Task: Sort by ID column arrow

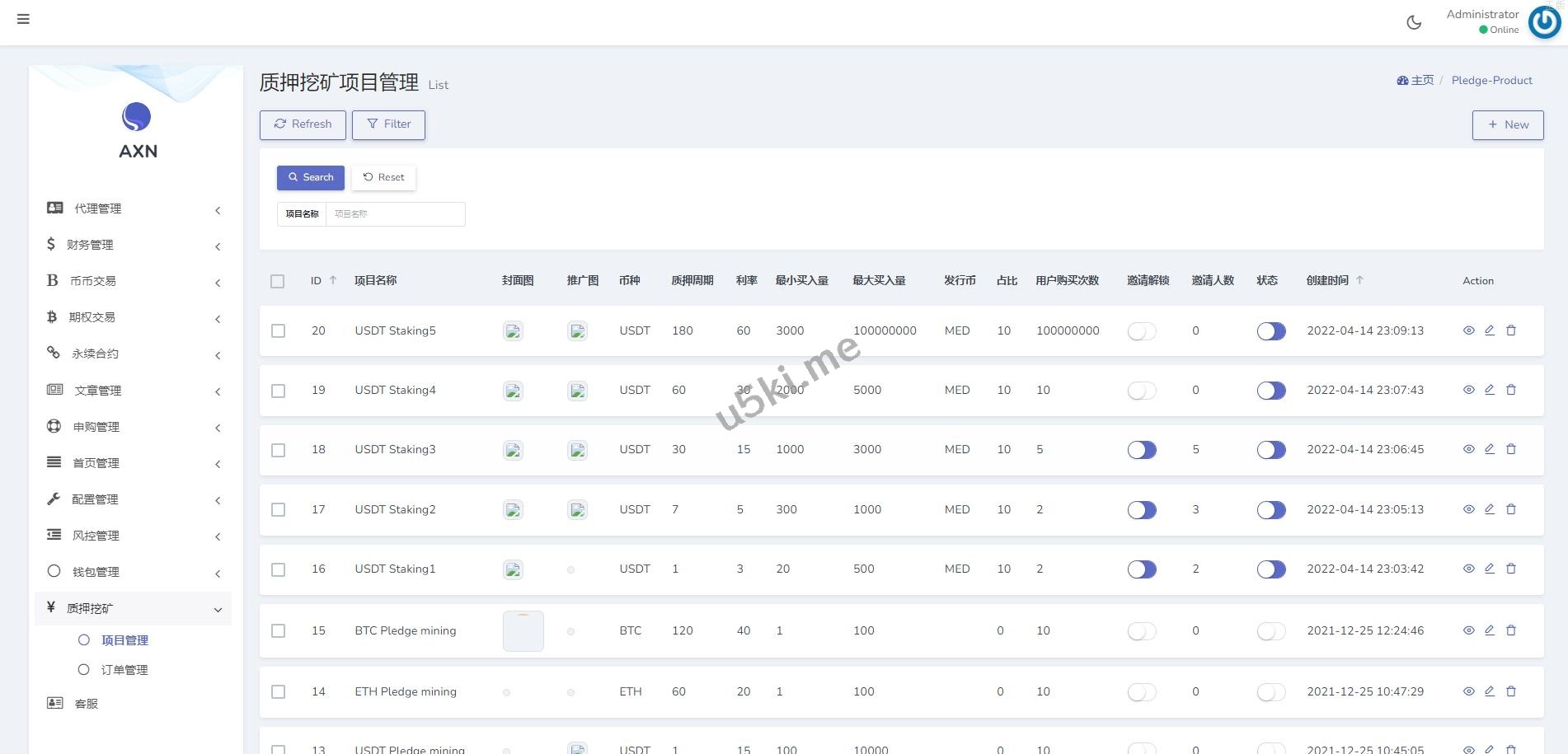Action: (x=333, y=280)
